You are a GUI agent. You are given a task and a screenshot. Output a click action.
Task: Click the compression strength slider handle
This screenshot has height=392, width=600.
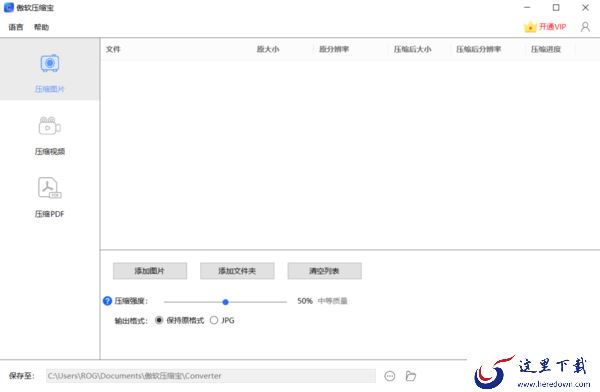(225, 302)
